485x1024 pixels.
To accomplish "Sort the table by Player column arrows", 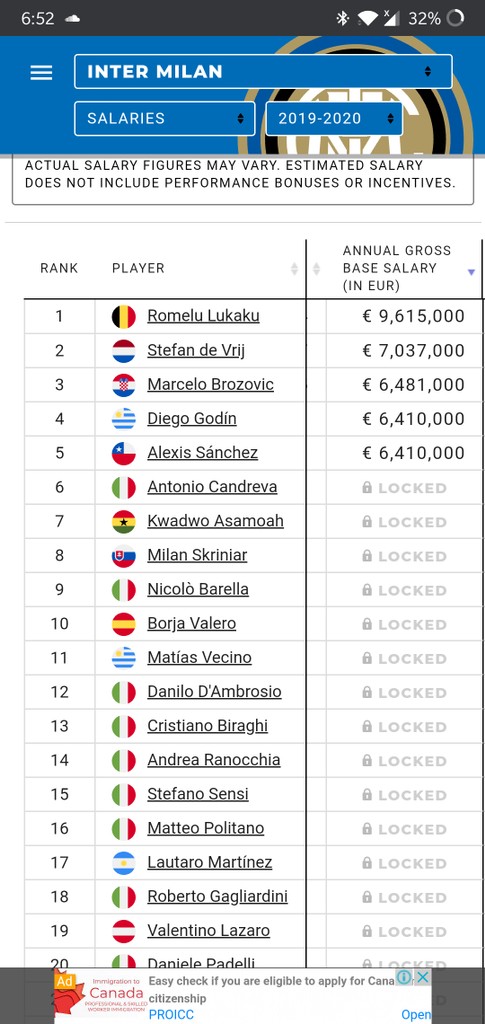I will tap(294, 268).
